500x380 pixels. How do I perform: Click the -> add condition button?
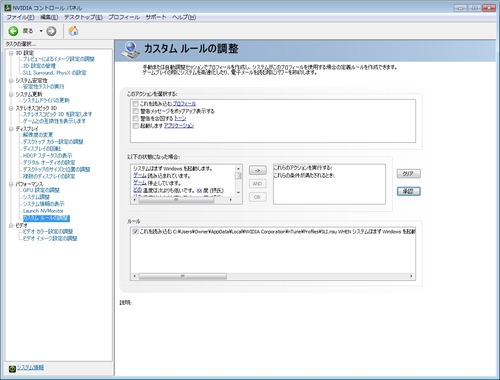pyautogui.click(x=257, y=170)
